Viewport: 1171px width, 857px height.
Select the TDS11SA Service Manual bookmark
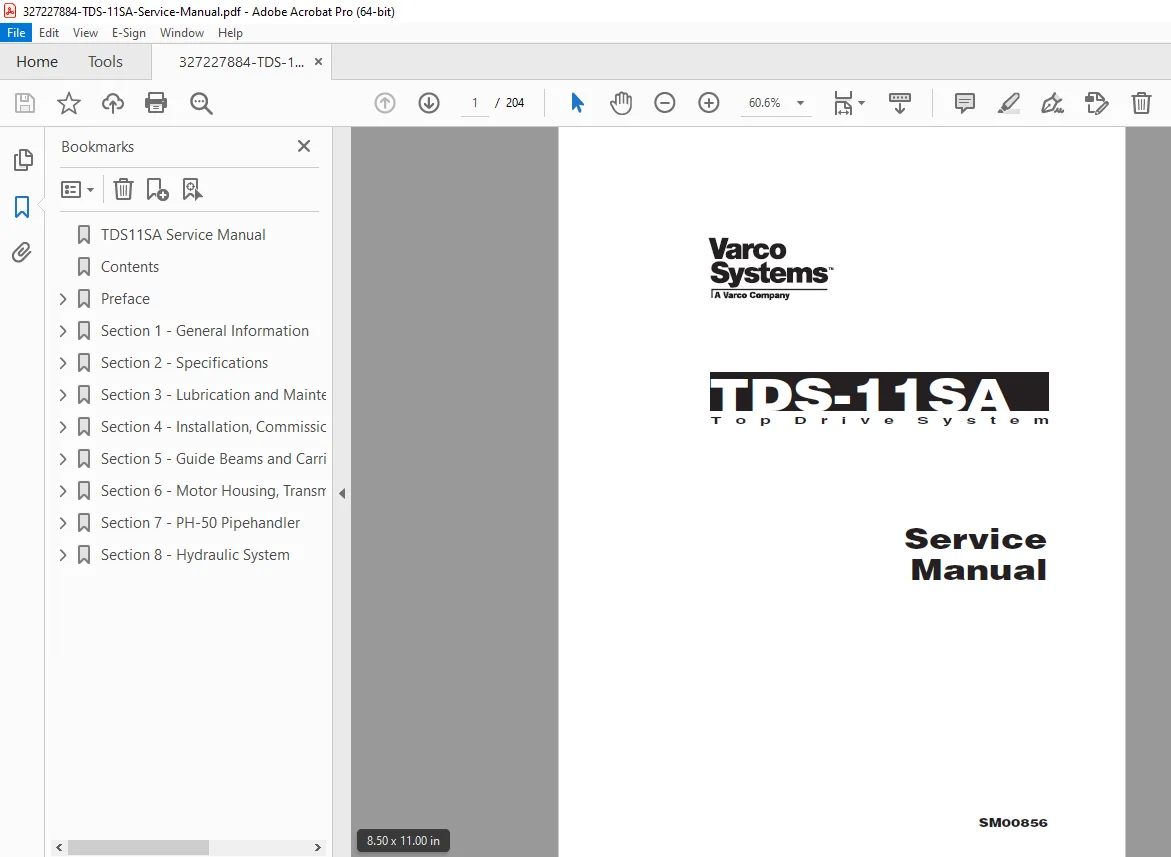[x=183, y=235]
